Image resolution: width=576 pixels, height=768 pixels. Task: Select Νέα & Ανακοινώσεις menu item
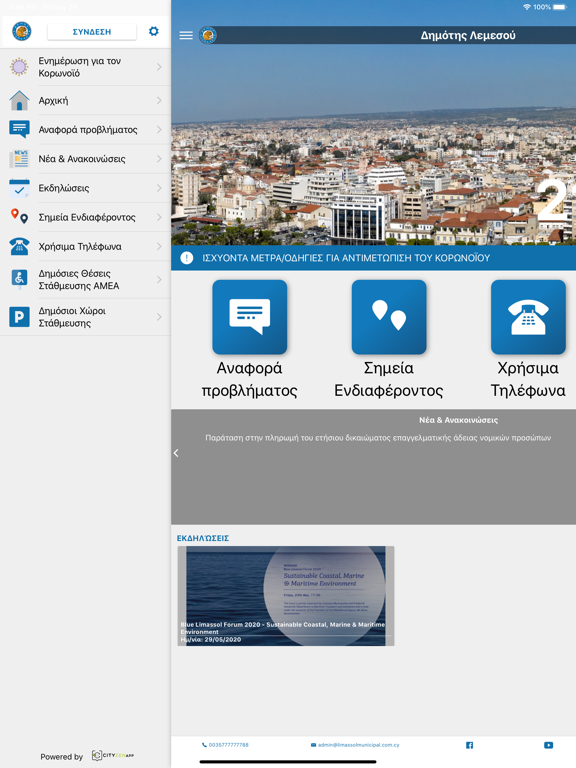(x=85, y=159)
